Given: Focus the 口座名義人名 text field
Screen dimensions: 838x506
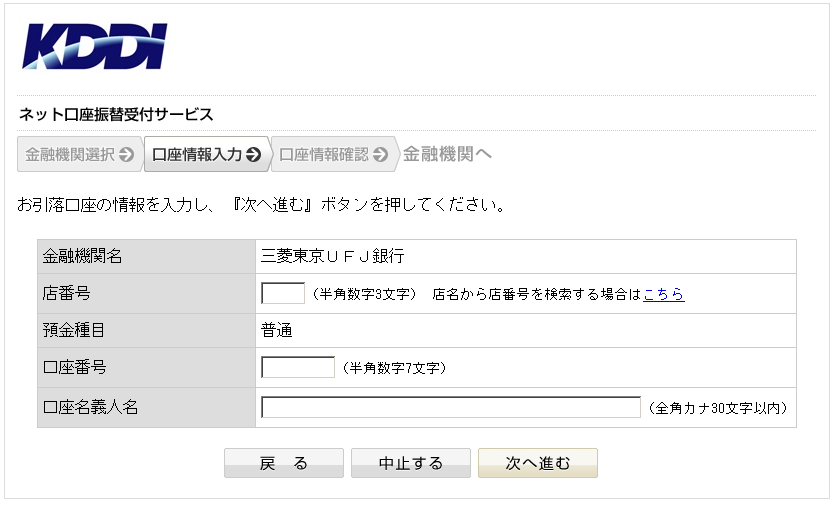Looking at the screenshot, I should [450, 407].
